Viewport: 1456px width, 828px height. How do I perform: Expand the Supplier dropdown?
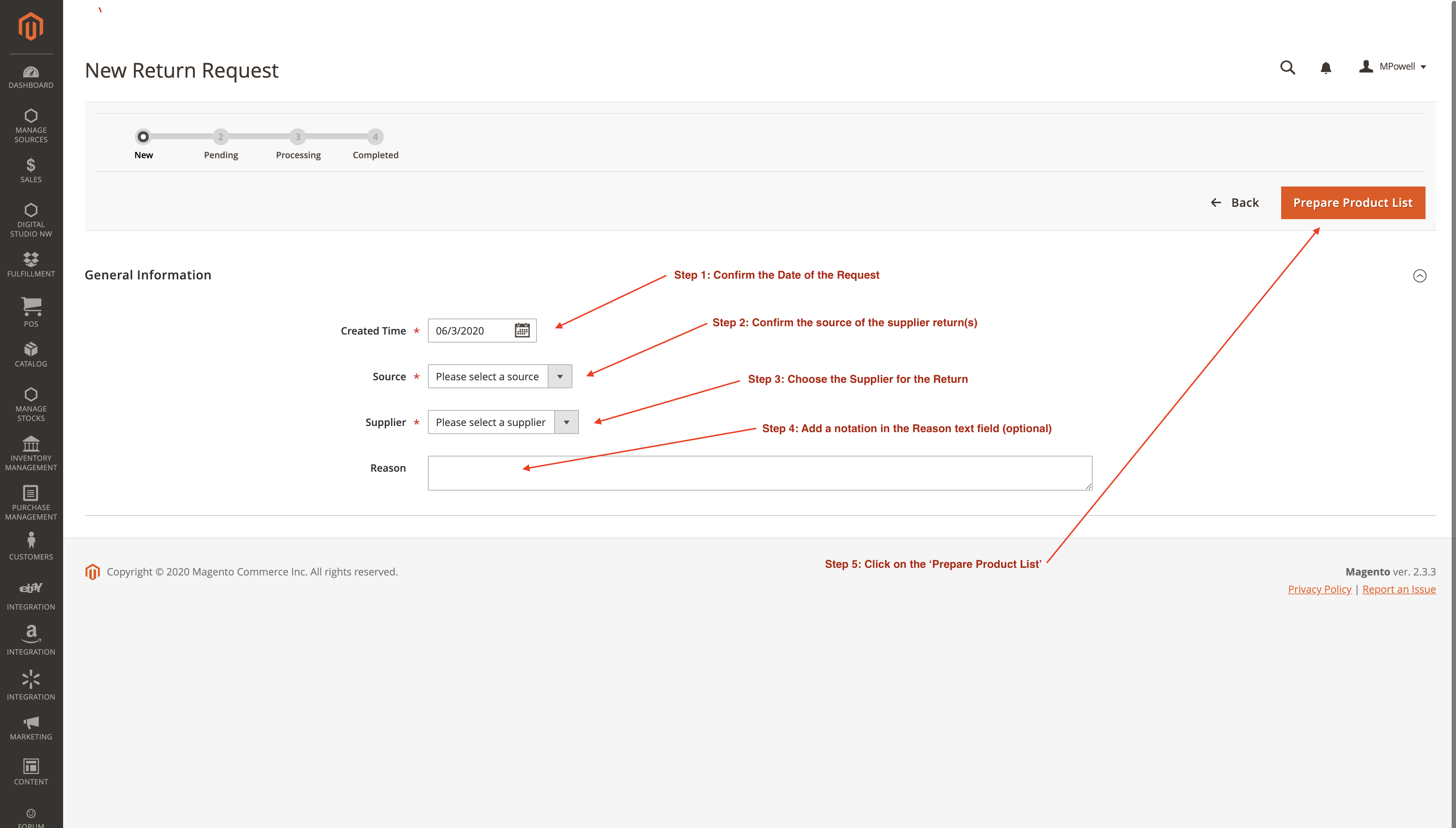[x=503, y=422]
